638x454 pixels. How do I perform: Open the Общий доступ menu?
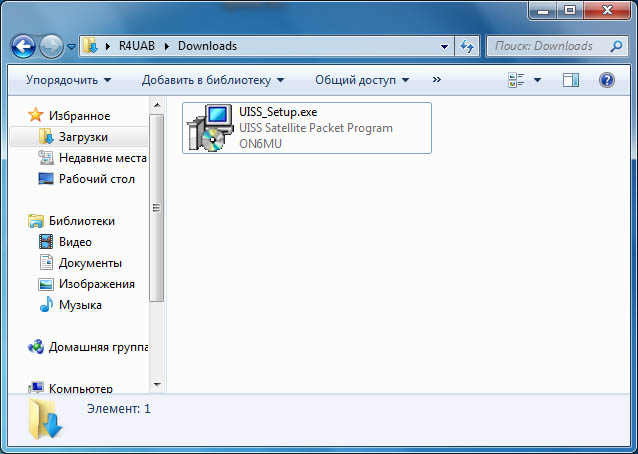pos(362,80)
